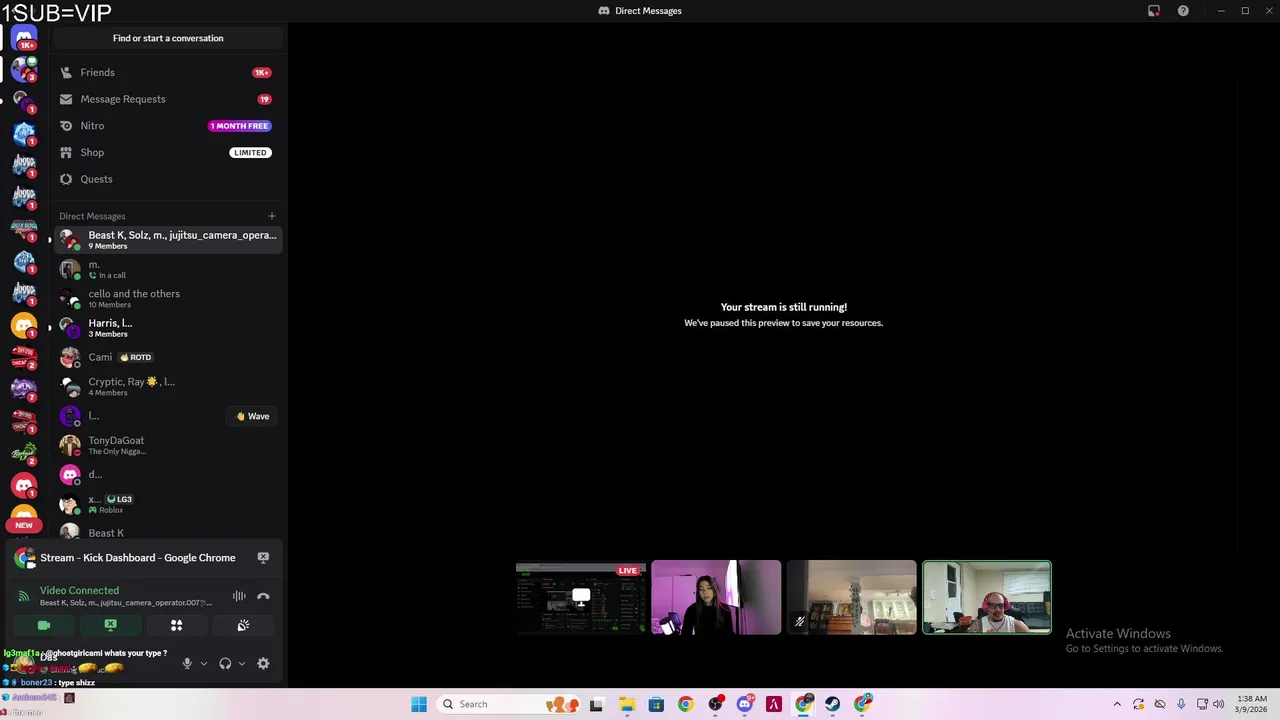
Task: Open User Settings gear
Action: 263,663
